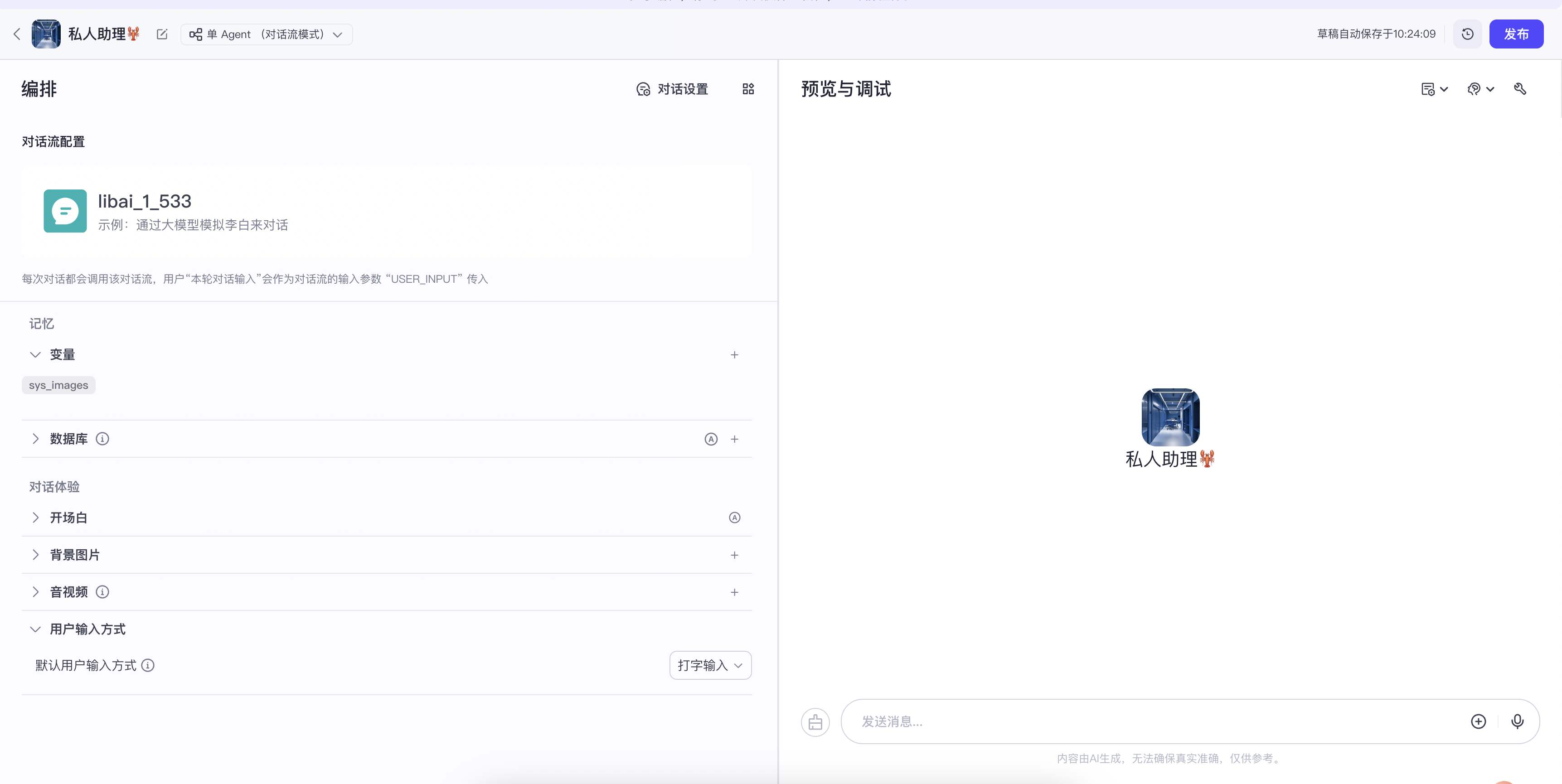Open the version history clock icon
1562x784 pixels.
coord(1467,34)
